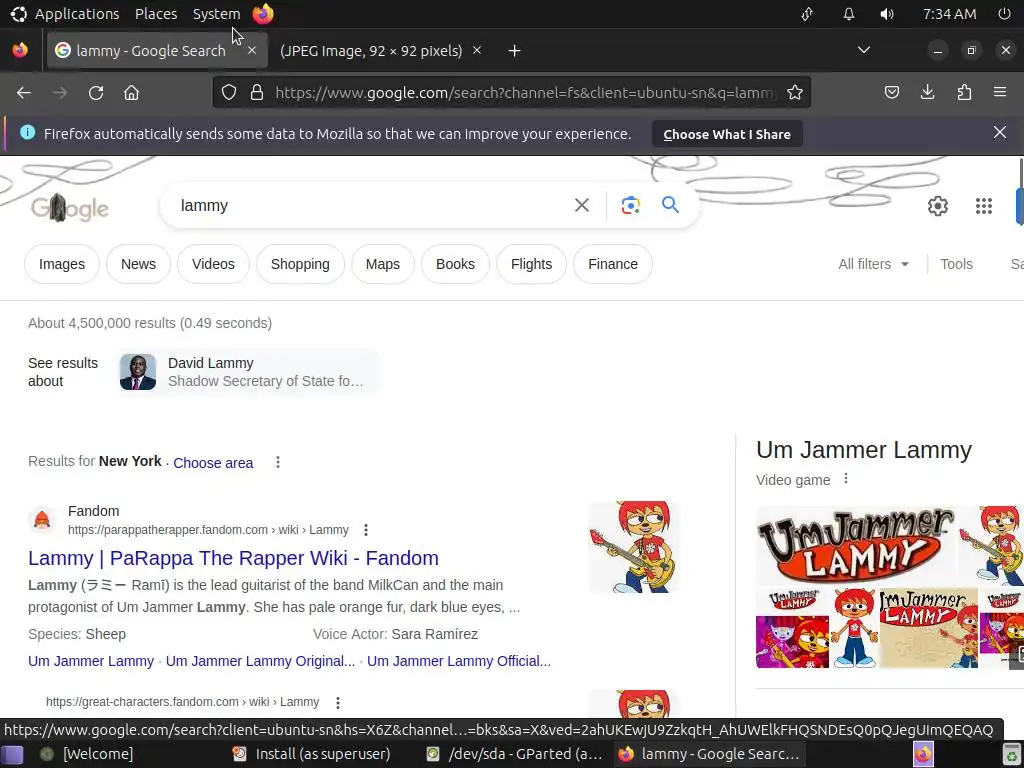This screenshot has height=768, width=1024.
Task: Click the site security lock icon
Action: point(257,93)
